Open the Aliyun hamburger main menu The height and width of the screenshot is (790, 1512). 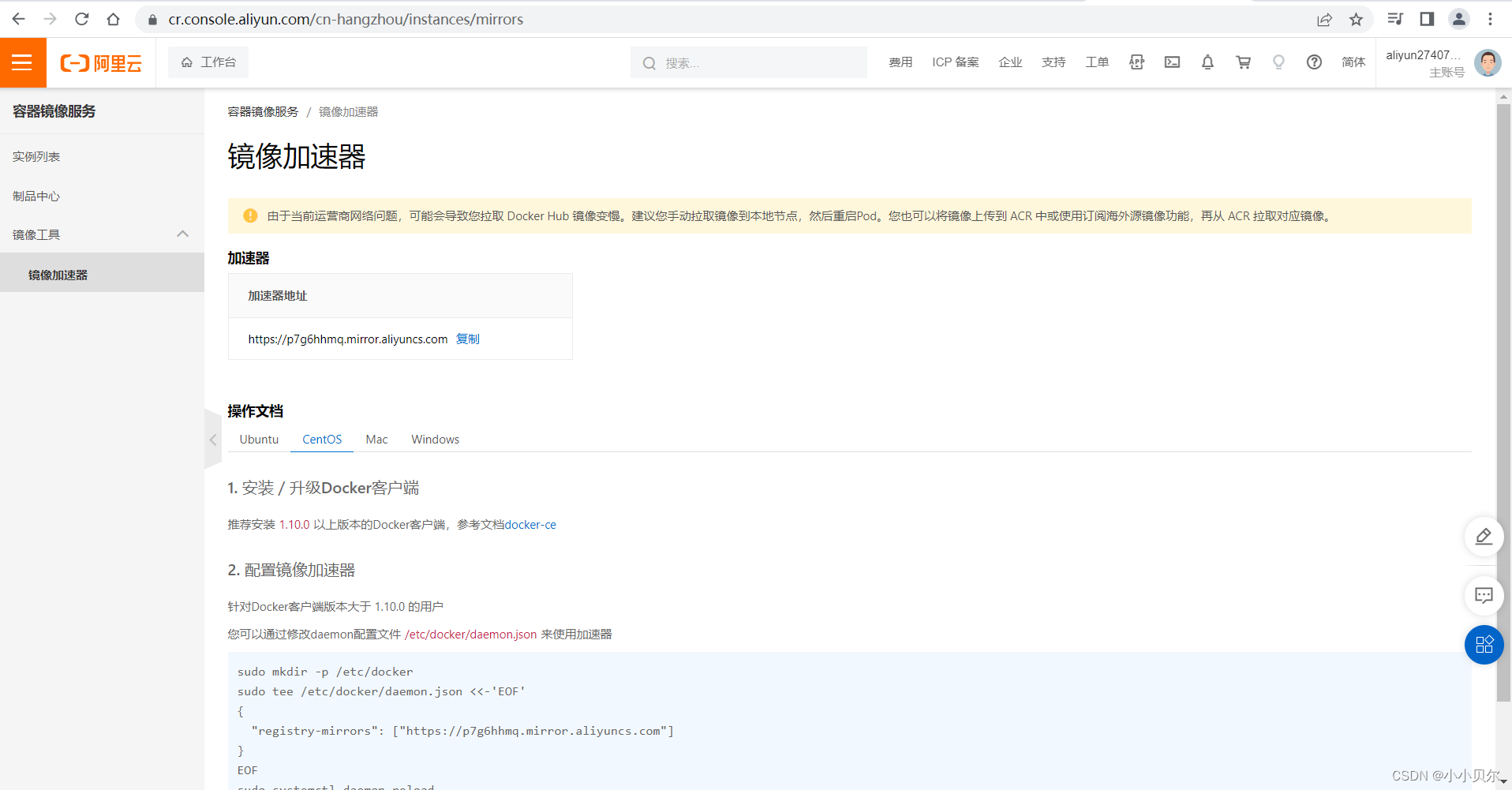pyautogui.click(x=23, y=62)
